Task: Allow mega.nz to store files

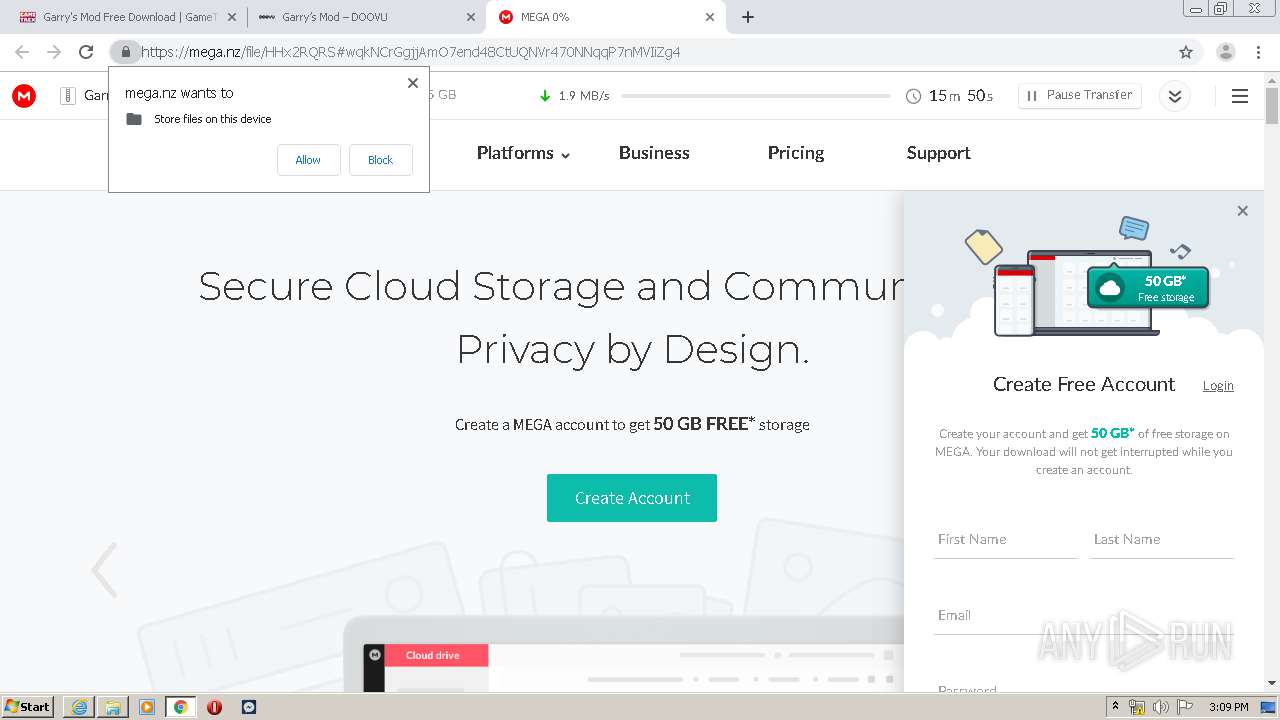Action: pos(308,160)
